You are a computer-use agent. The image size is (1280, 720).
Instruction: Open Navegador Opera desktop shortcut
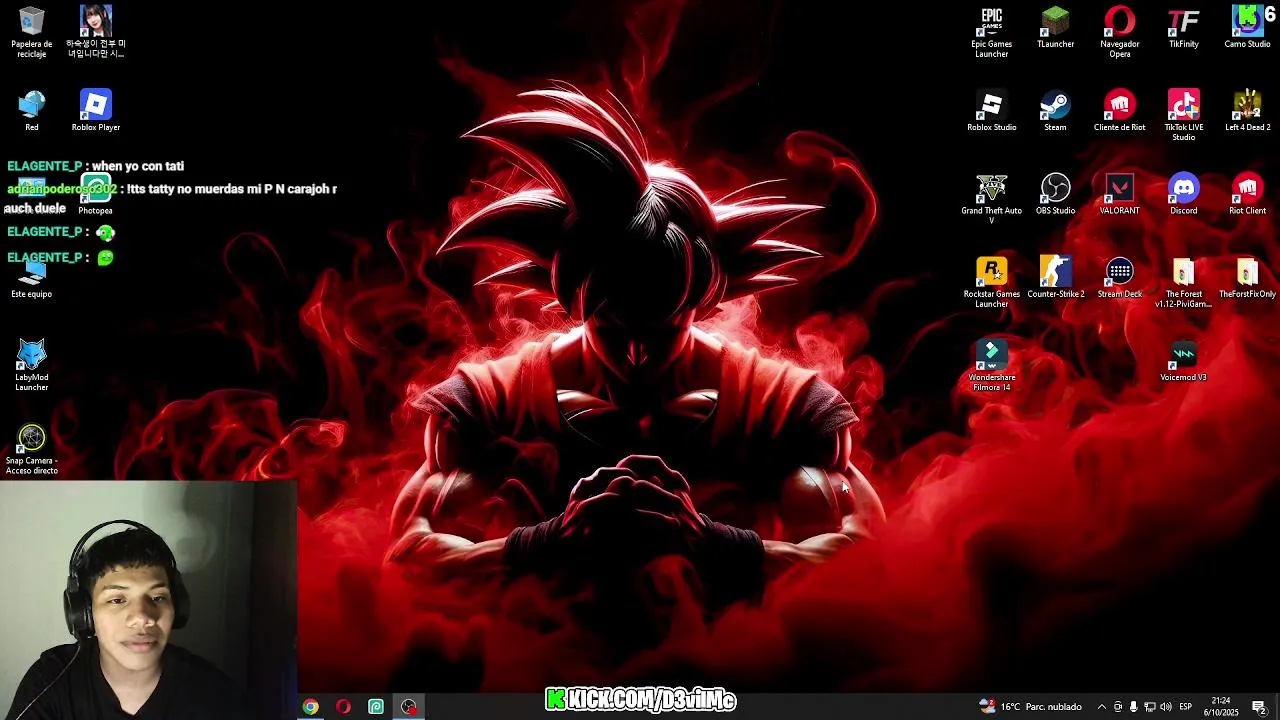pos(1120,32)
